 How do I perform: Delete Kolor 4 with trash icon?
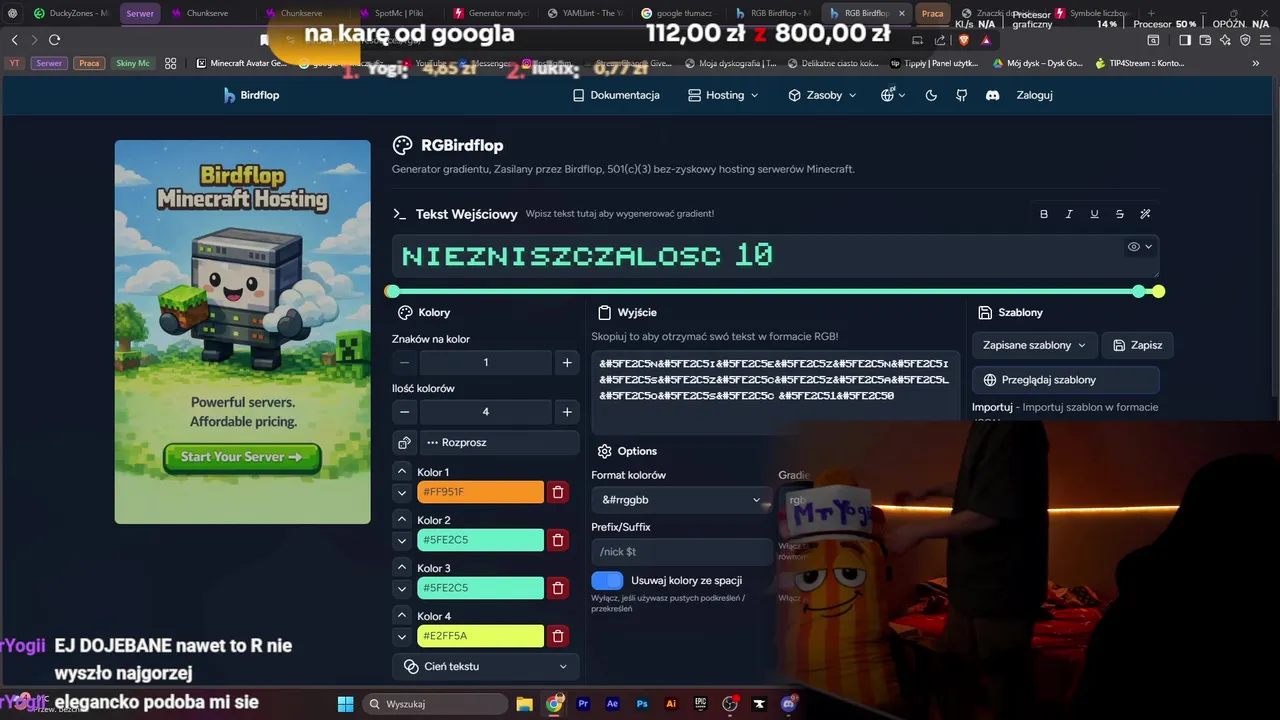558,636
